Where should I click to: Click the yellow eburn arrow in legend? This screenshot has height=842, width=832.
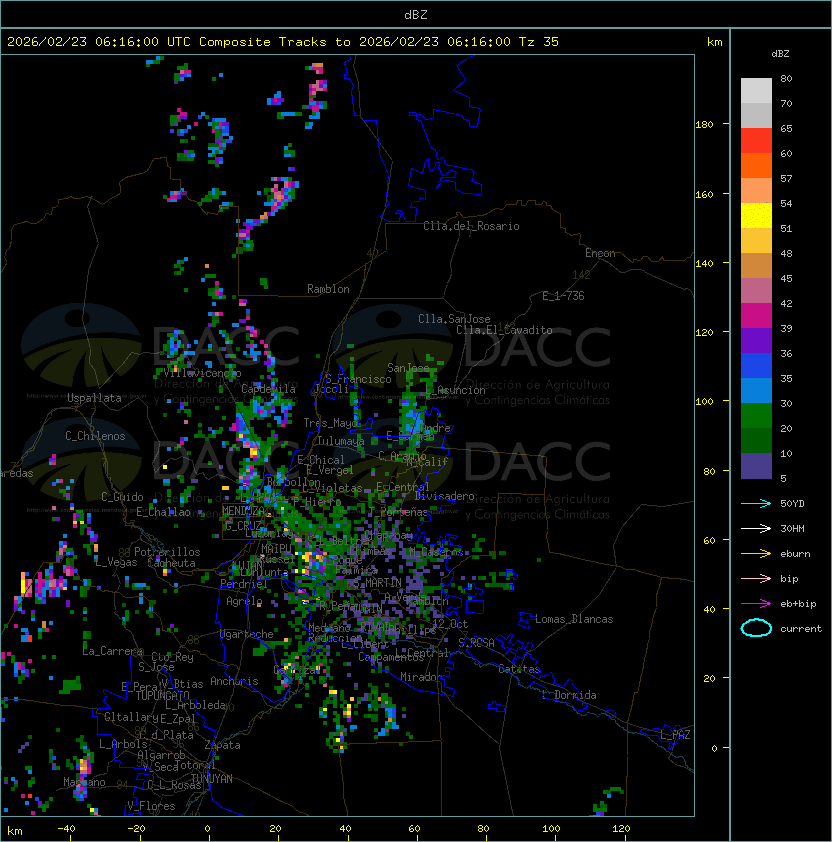756,554
